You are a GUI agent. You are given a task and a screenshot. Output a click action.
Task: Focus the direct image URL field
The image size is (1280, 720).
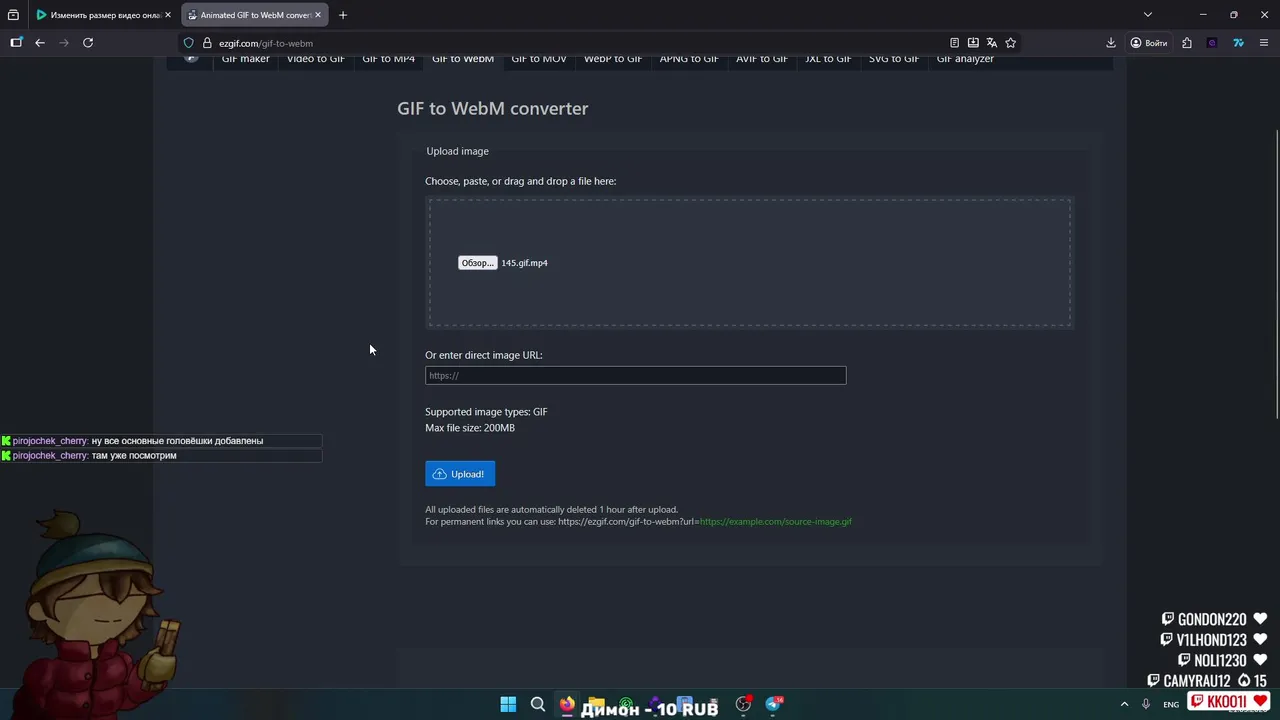click(635, 375)
